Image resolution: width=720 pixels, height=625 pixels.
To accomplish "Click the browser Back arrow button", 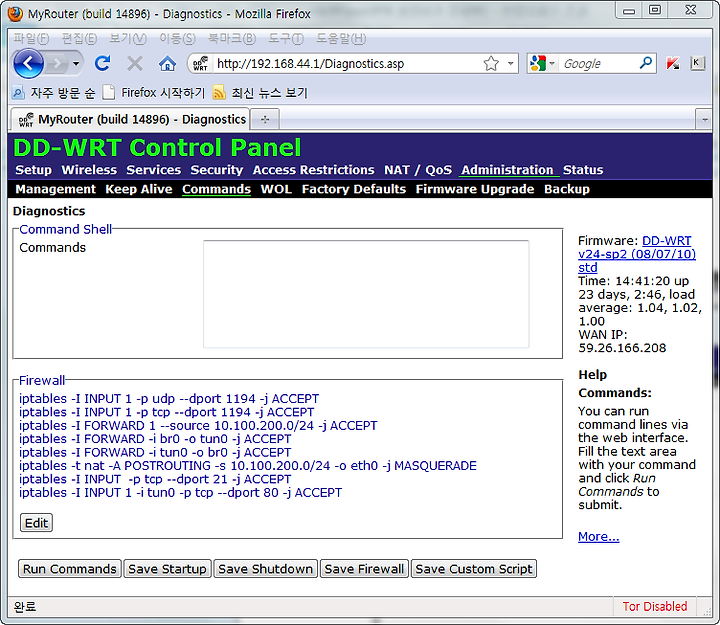I will (28, 63).
